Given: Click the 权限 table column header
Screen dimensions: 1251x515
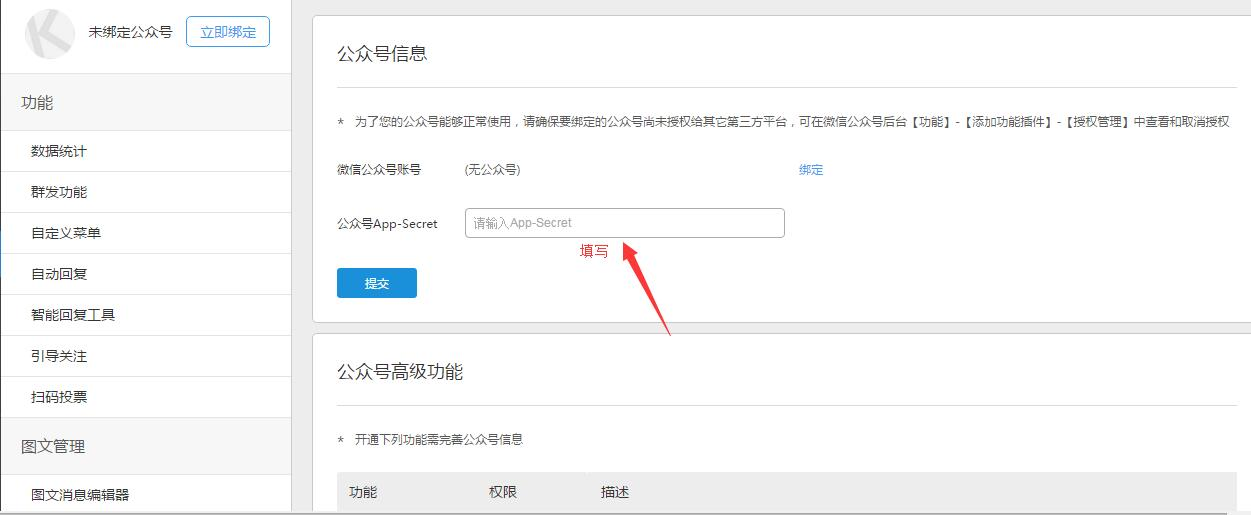Looking at the screenshot, I should tap(503, 492).
